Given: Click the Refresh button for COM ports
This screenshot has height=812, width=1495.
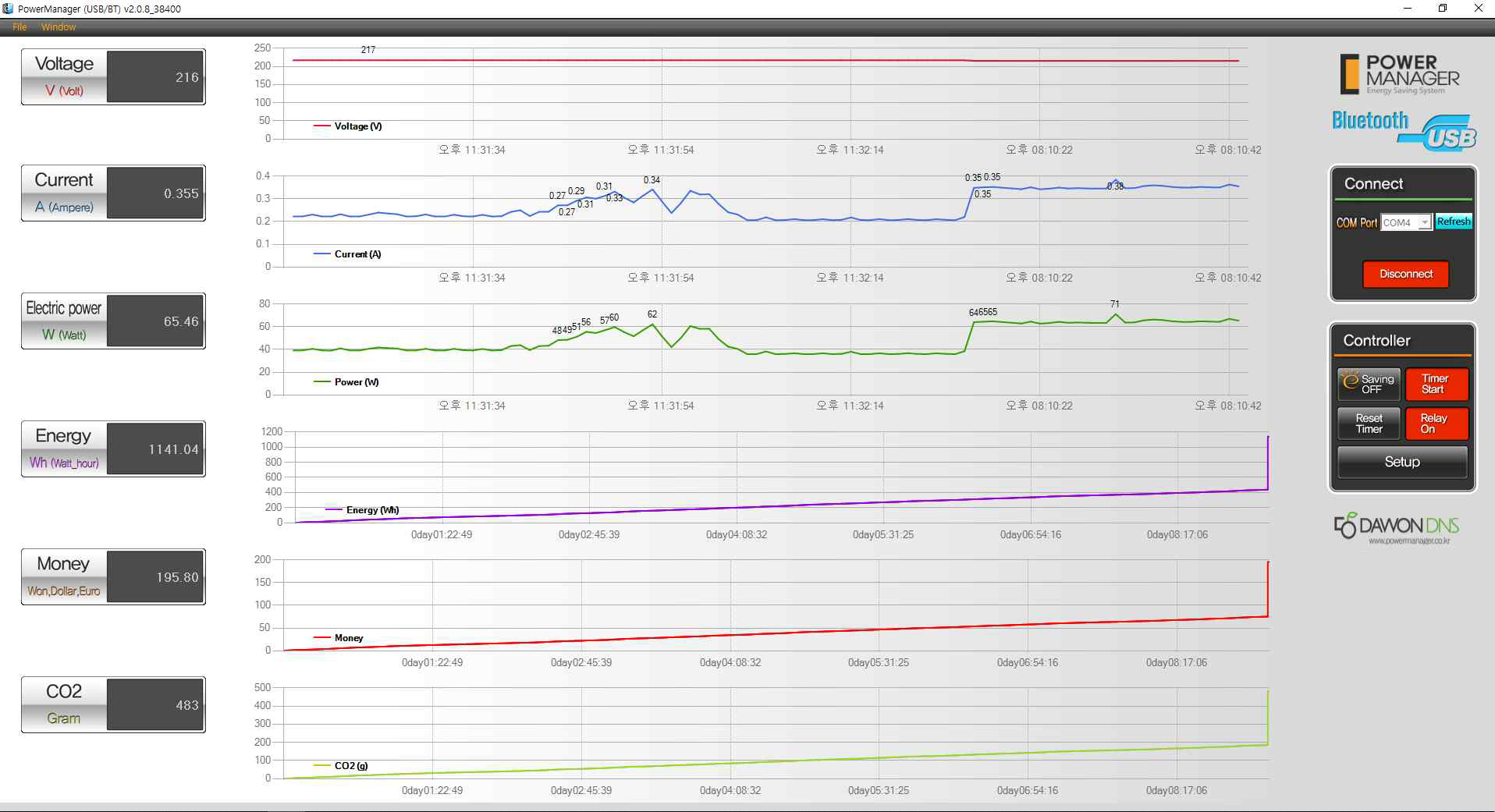Looking at the screenshot, I should [x=1454, y=222].
